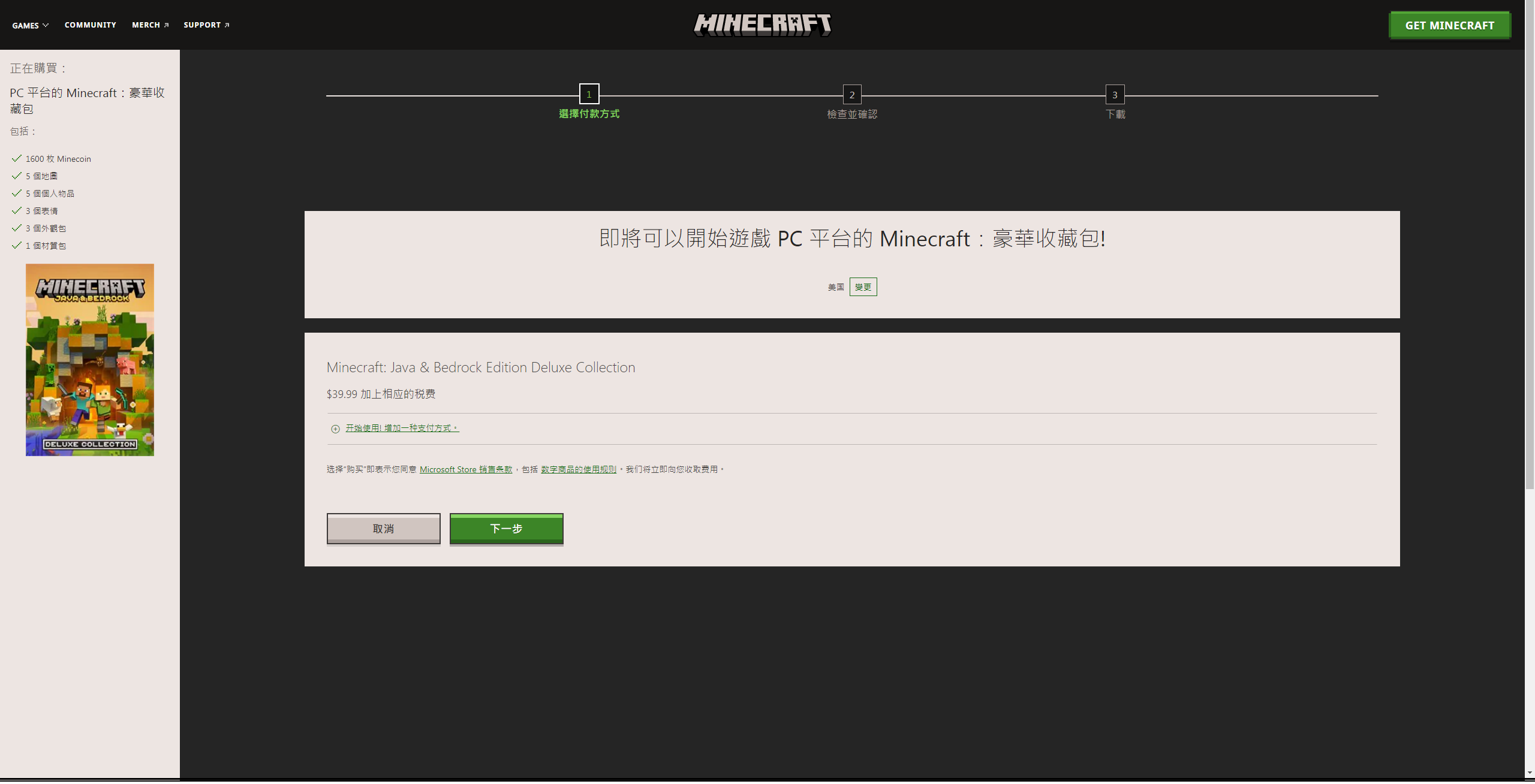Image resolution: width=1535 pixels, height=784 pixels.
Task: Click the step 3 download box
Action: pos(1115,95)
